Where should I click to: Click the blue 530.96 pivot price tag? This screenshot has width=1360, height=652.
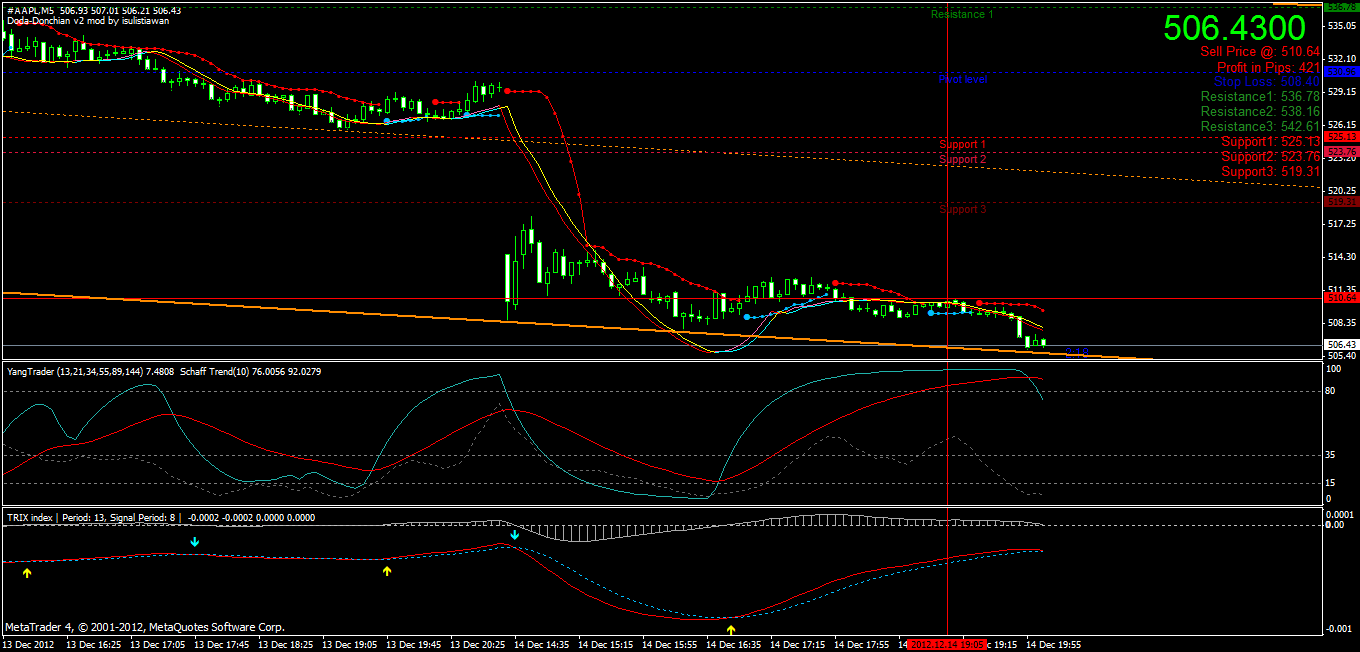(1340, 72)
